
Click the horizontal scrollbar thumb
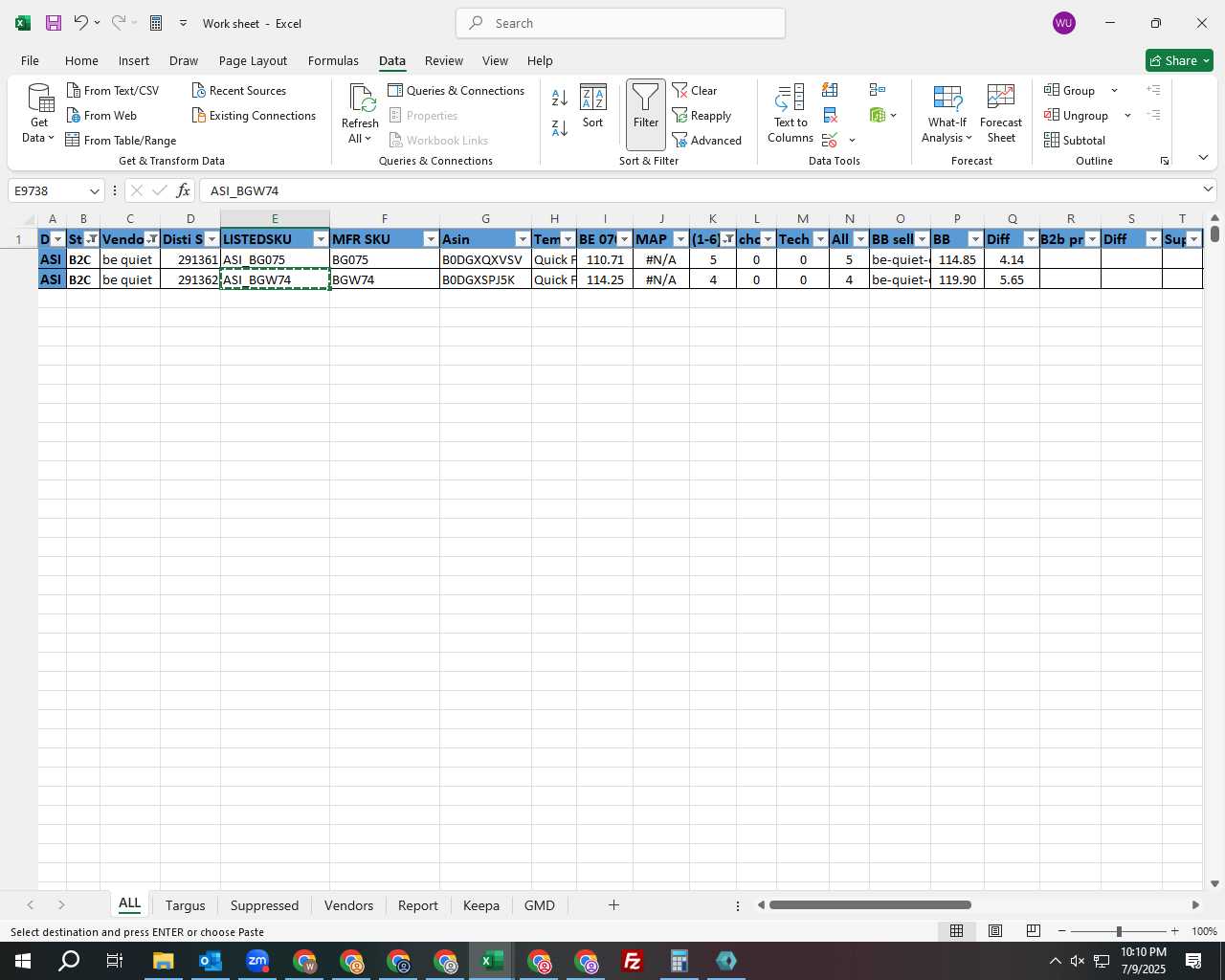[870, 905]
